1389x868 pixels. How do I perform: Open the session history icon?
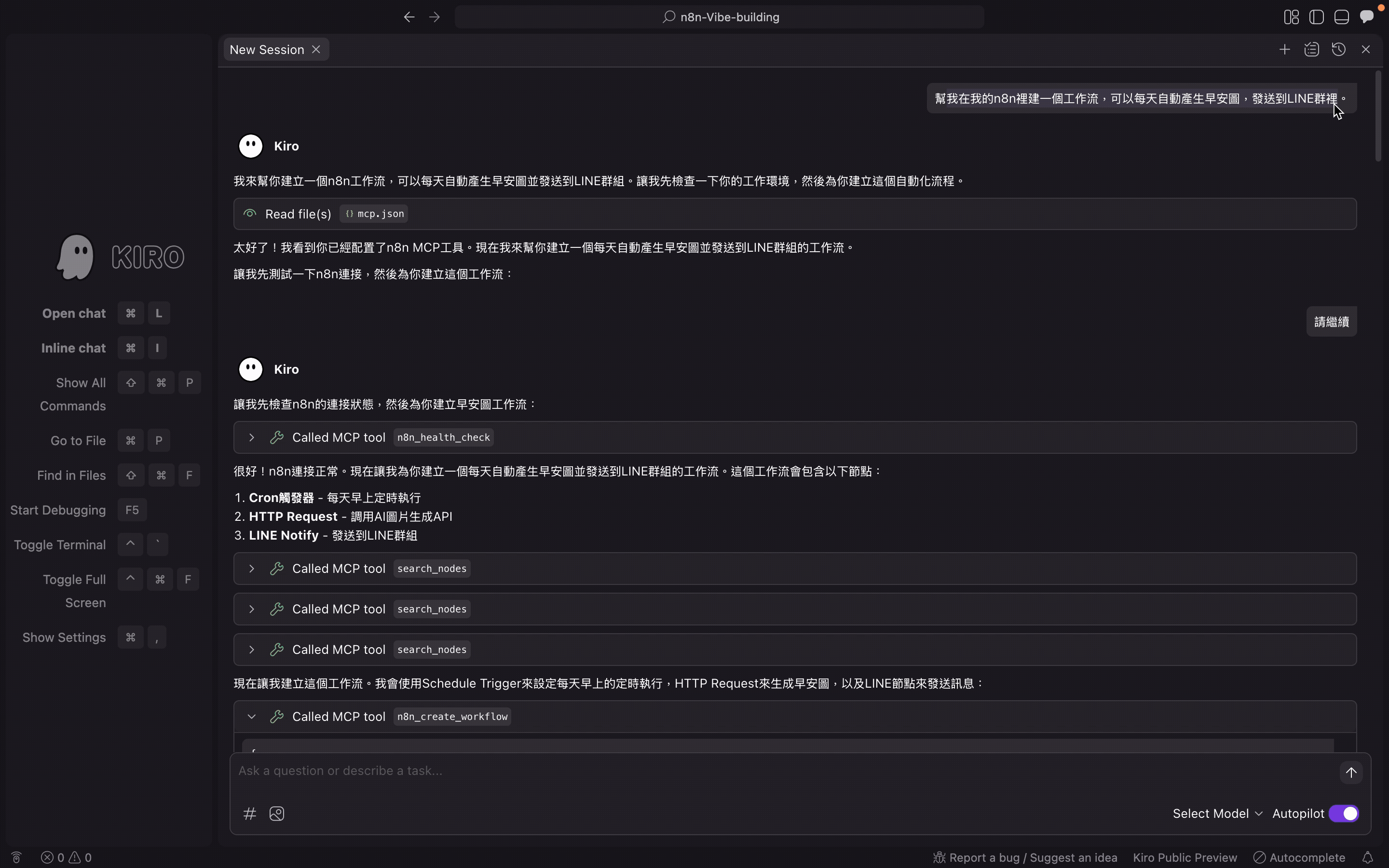click(x=1338, y=50)
